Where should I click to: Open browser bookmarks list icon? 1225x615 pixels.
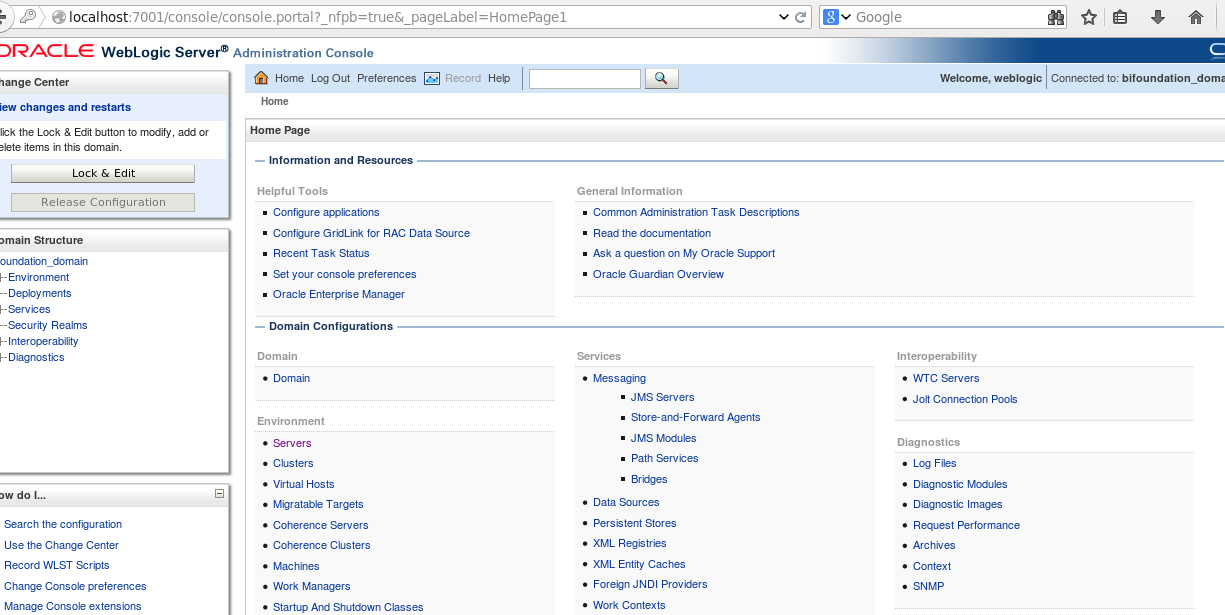(1121, 17)
